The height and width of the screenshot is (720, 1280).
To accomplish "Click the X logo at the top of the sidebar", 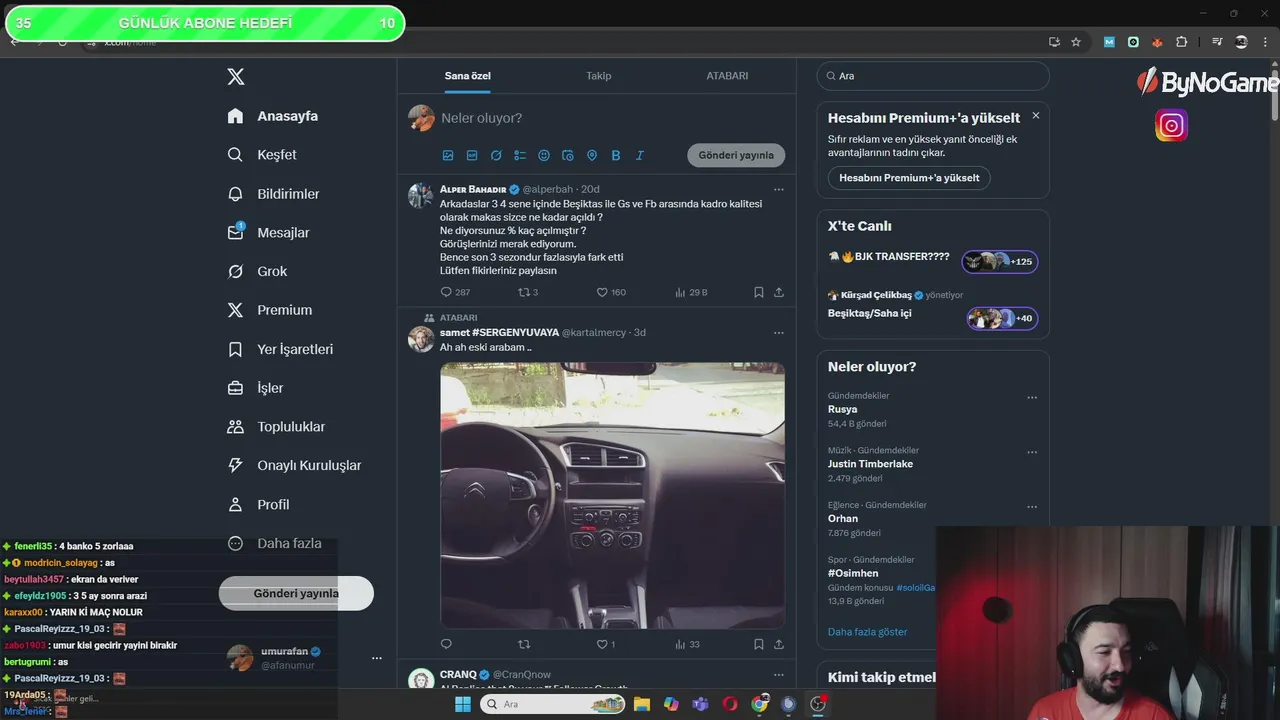I will pyautogui.click(x=236, y=77).
